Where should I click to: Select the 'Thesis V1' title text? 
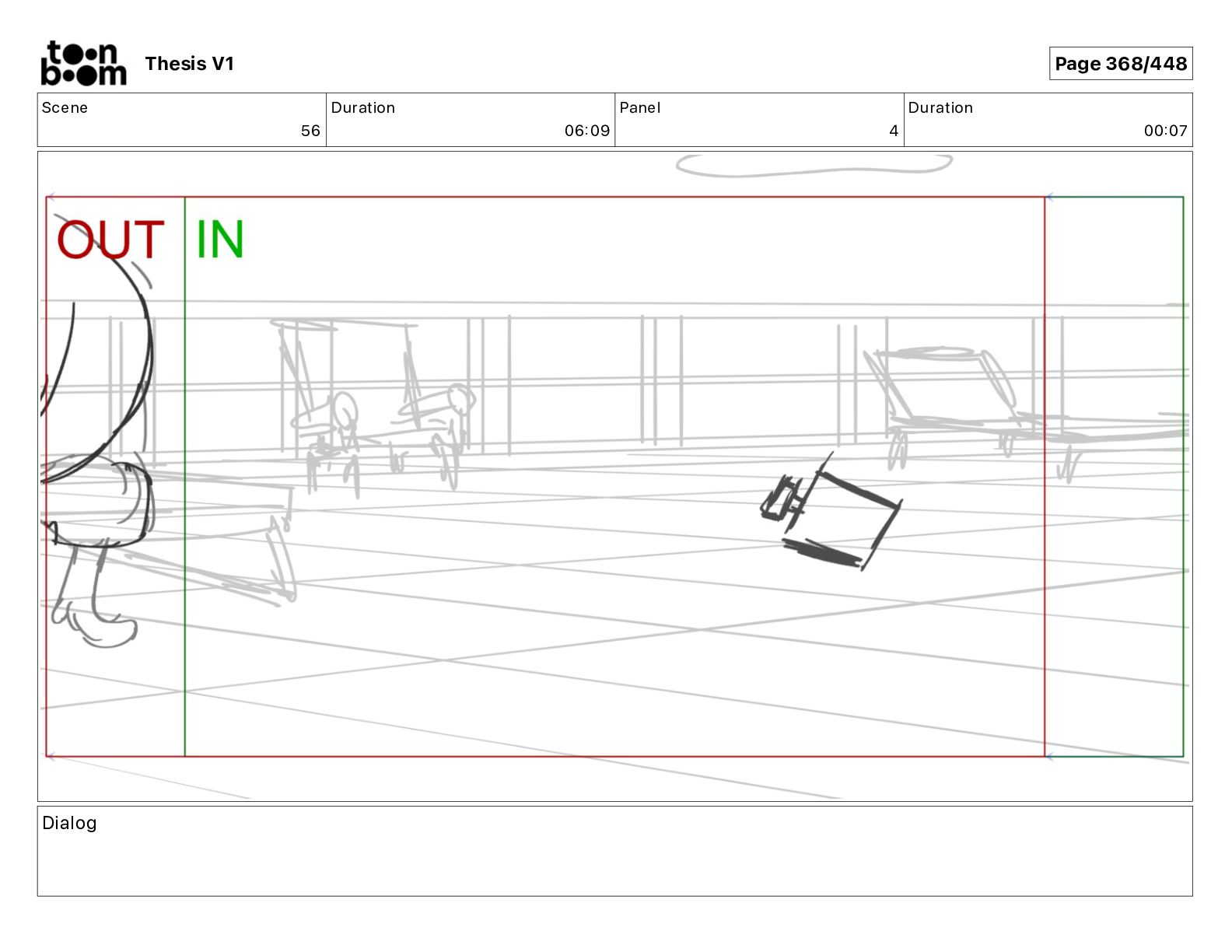(189, 64)
